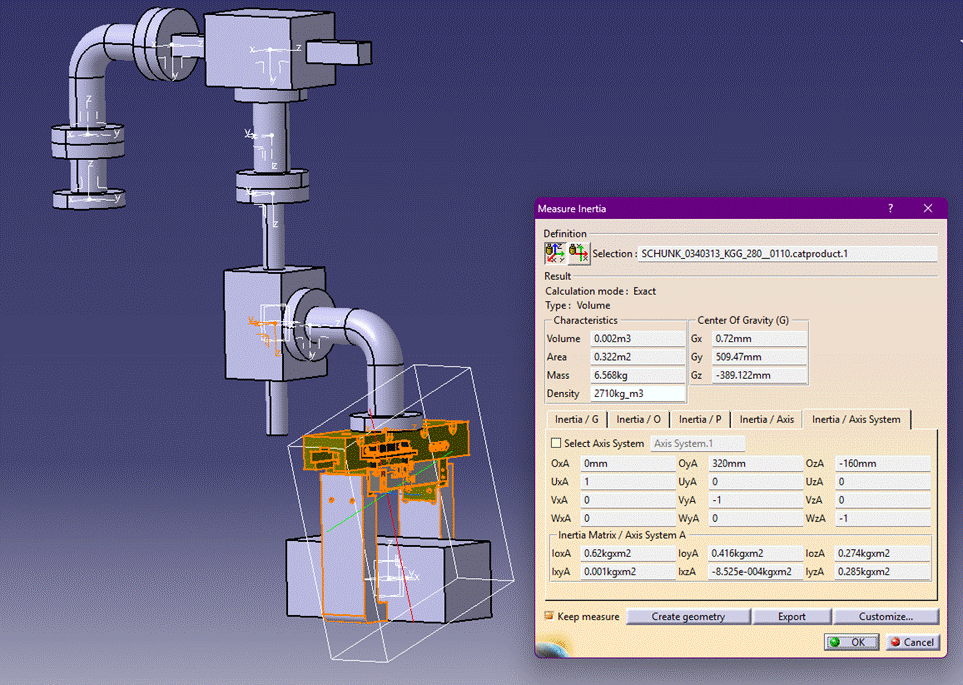The image size is (963, 685).
Task: Select the Measure Inertia 3D mode icon
Action: (x=555, y=253)
